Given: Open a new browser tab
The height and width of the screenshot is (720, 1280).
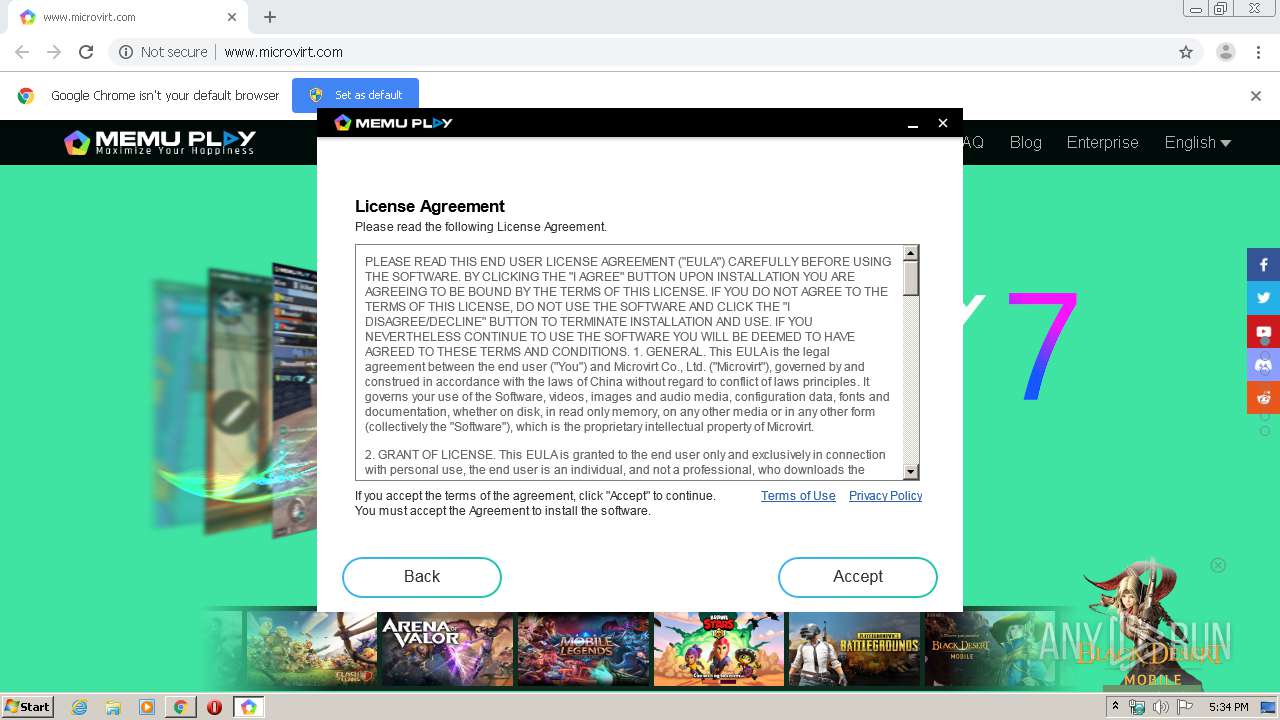Looking at the screenshot, I should [x=270, y=17].
